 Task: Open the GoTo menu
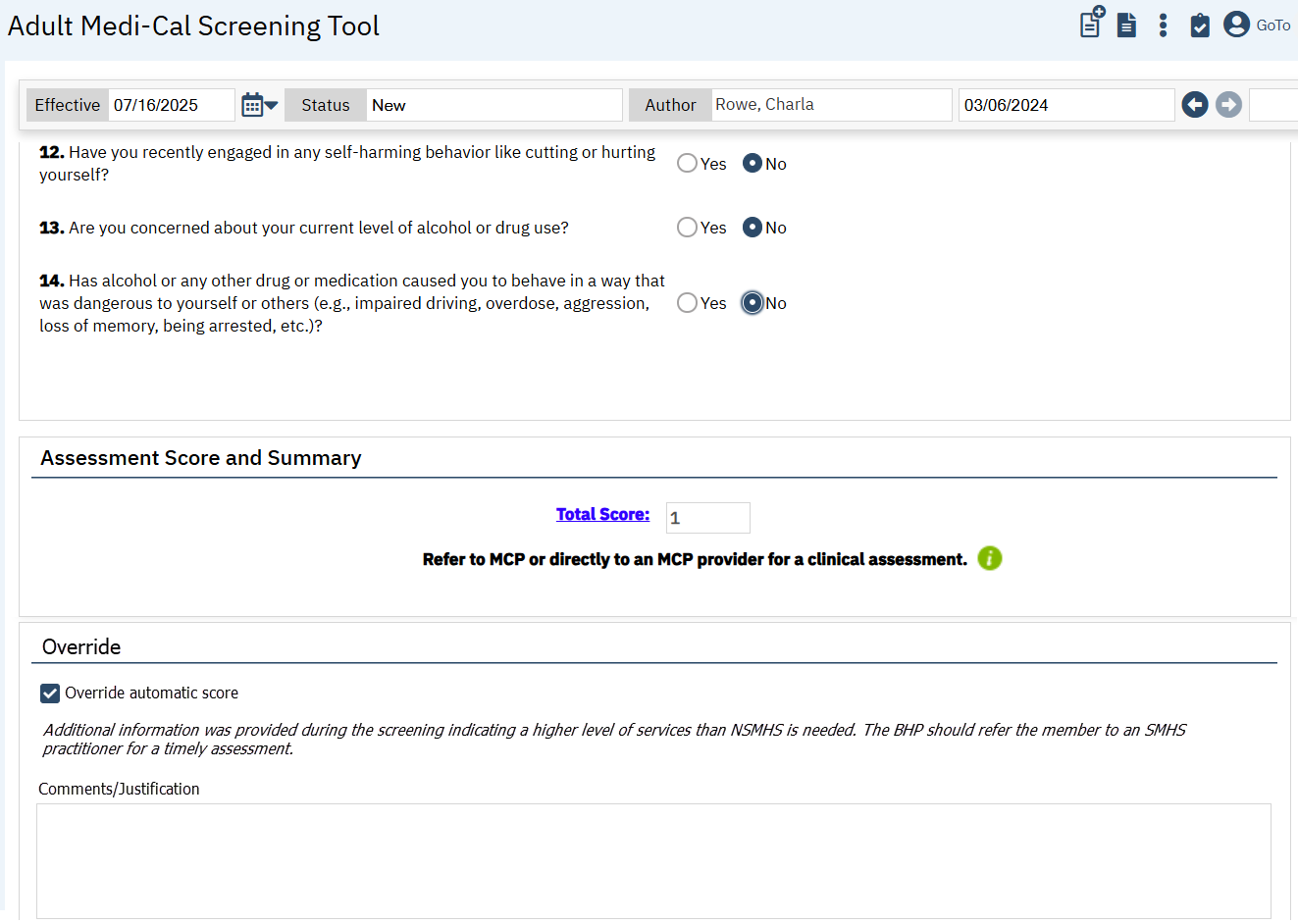(1272, 26)
